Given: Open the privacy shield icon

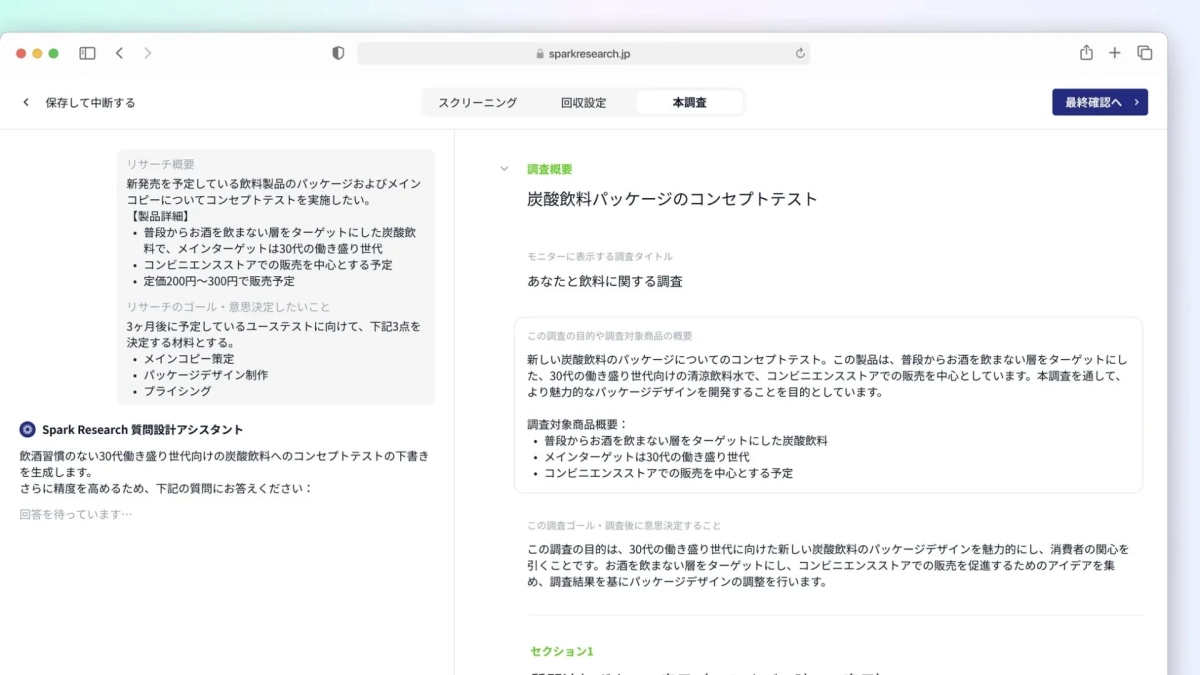Looking at the screenshot, I should (338, 53).
